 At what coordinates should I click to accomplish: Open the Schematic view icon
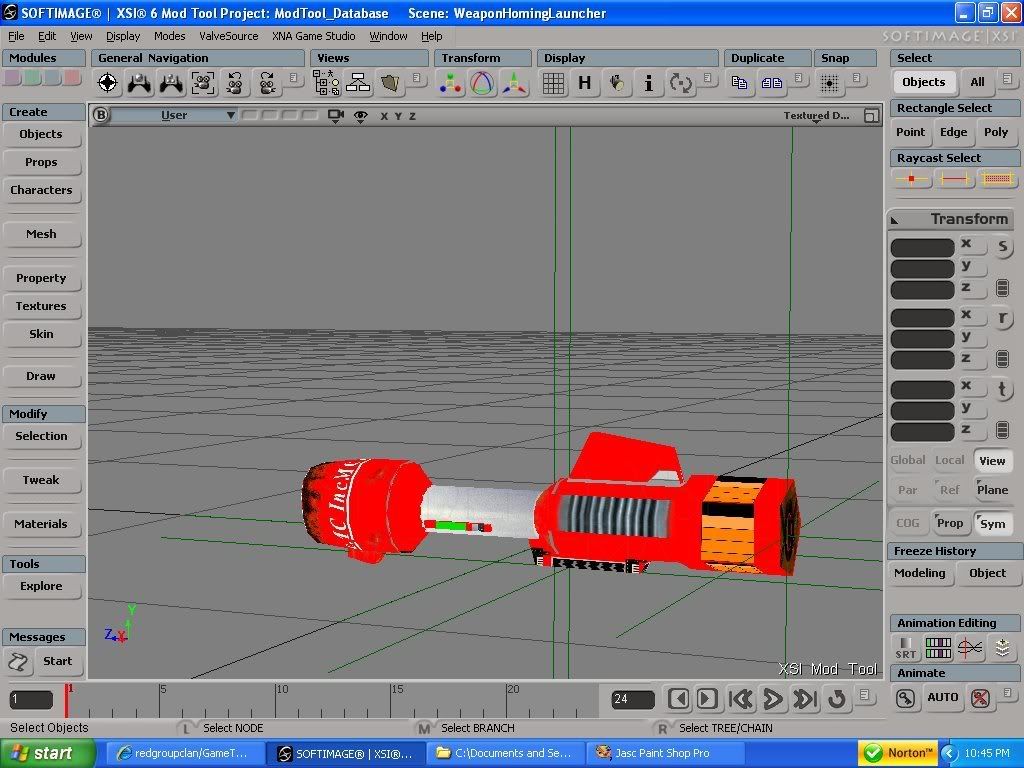(358, 83)
